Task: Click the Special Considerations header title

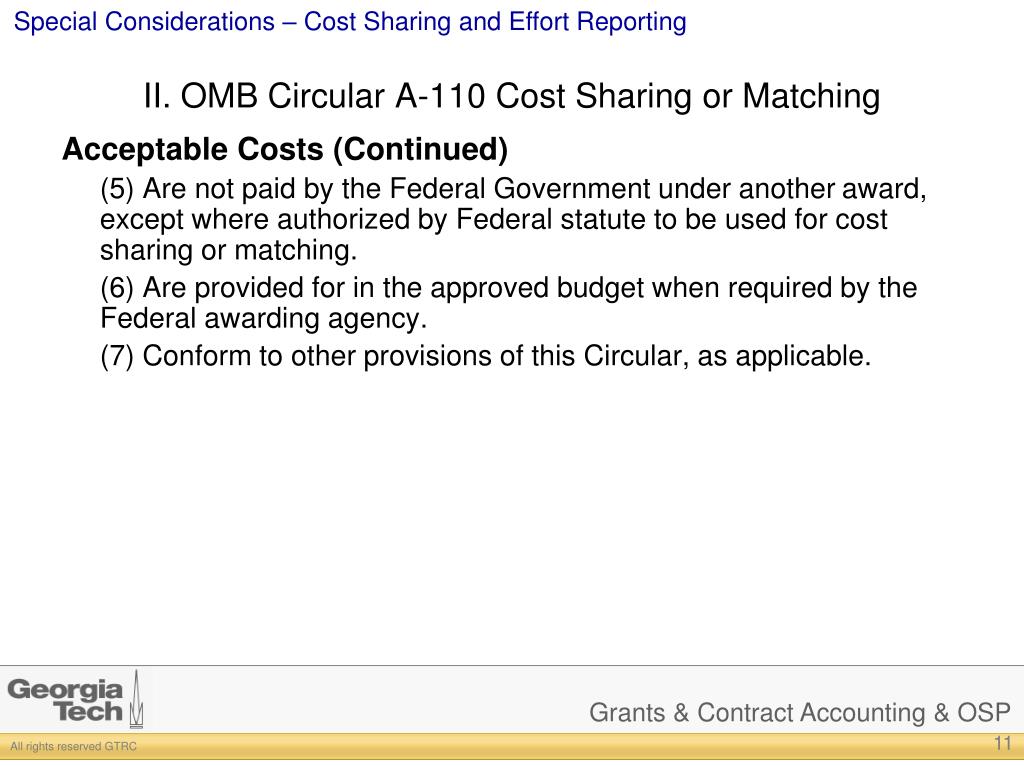Action: [350, 22]
